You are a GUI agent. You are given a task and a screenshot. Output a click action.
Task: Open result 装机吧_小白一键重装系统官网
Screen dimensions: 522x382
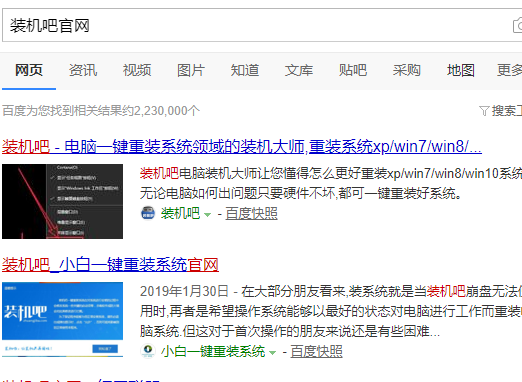(x=110, y=265)
